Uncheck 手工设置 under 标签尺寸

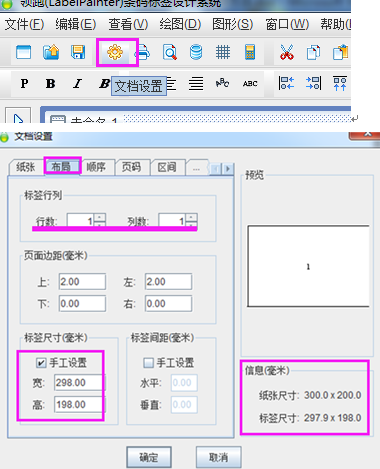(x=41, y=363)
